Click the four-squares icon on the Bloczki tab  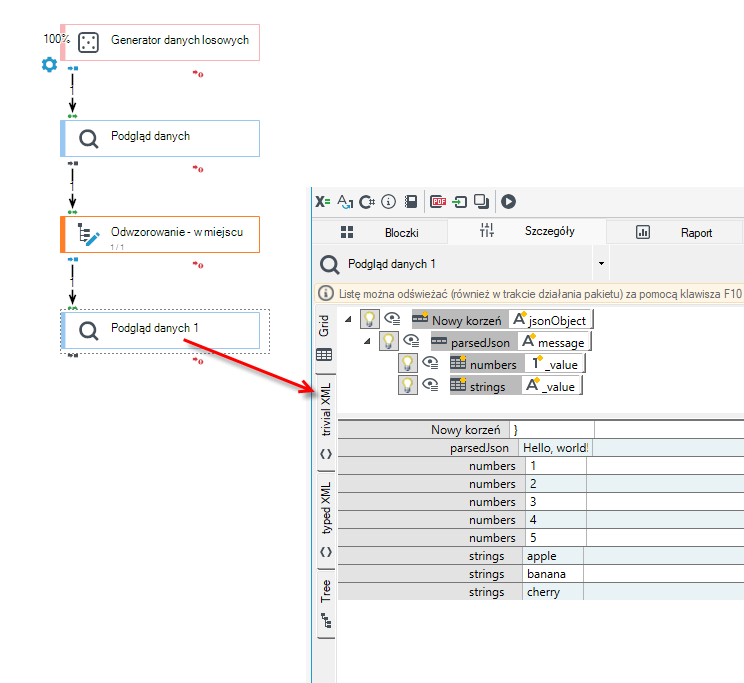[347, 232]
